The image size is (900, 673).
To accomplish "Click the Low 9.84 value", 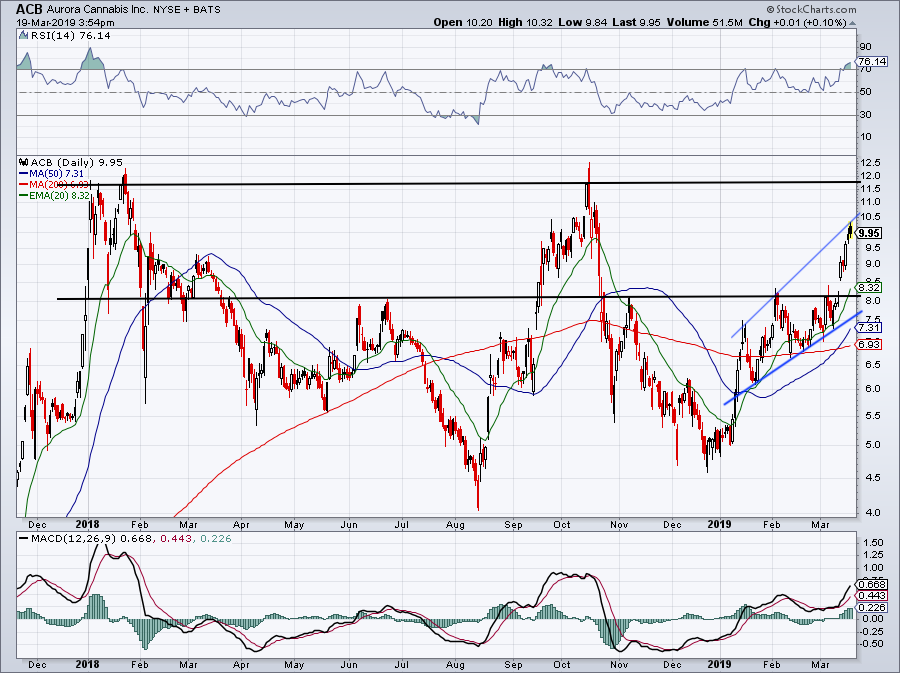I will tap(583, 22).
